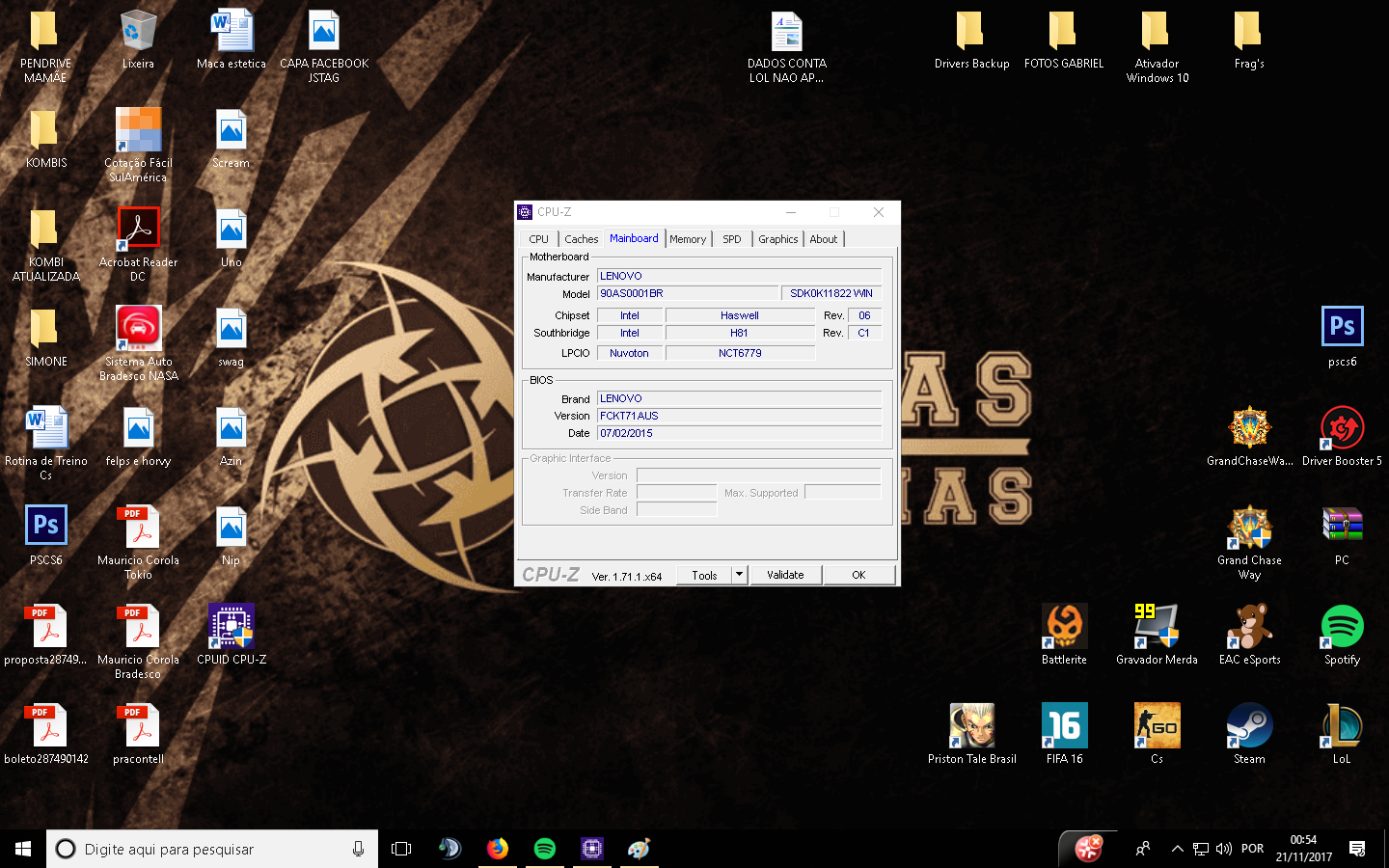Select the Battlerite shortcut
The width and height of the screenshot is (1389, 868).
point(1064,636)
